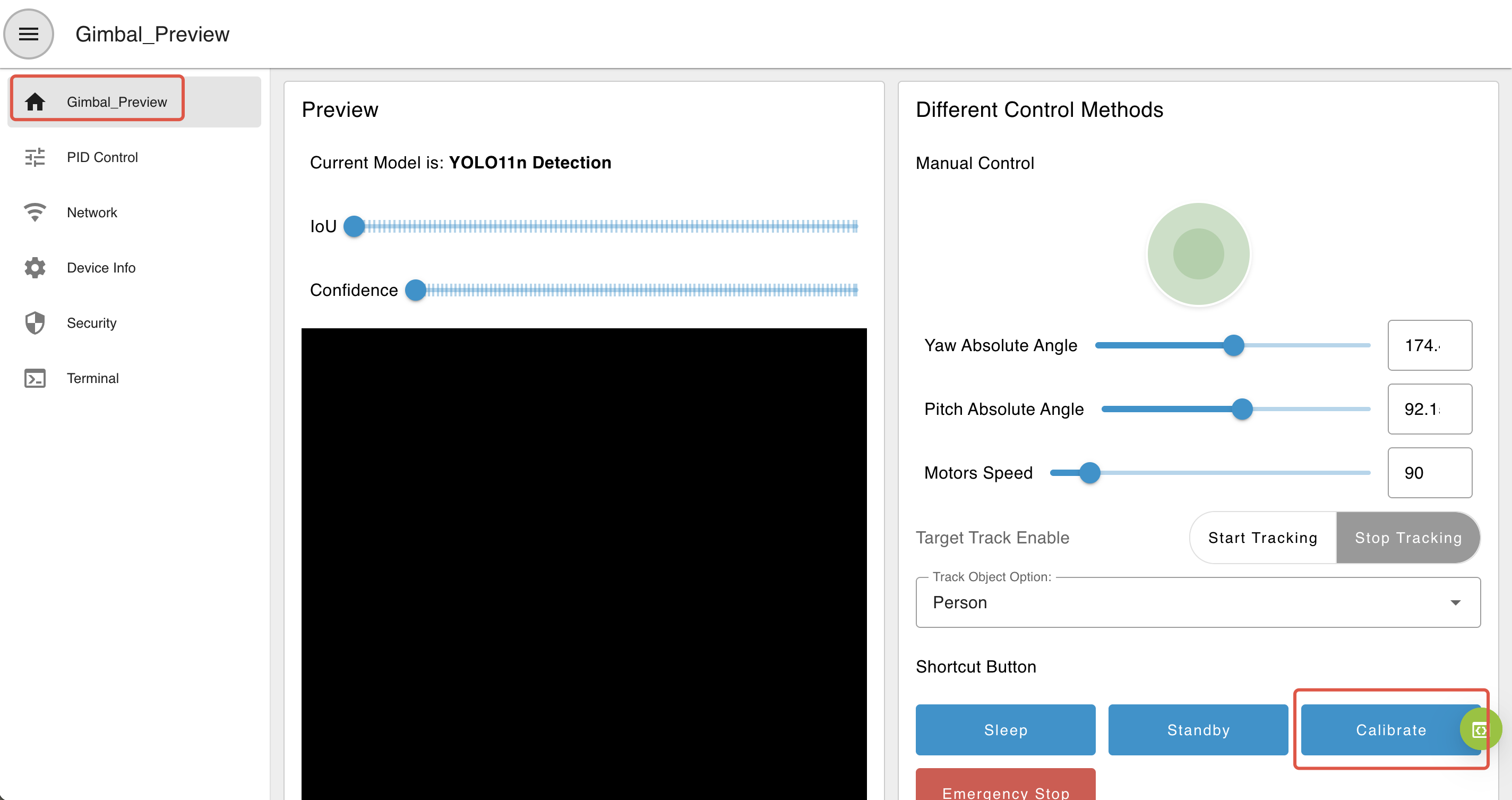The image size is (1512, 800).
Task: Click the Pitch Absolute Angle slider thumb
Action: 1241,409
